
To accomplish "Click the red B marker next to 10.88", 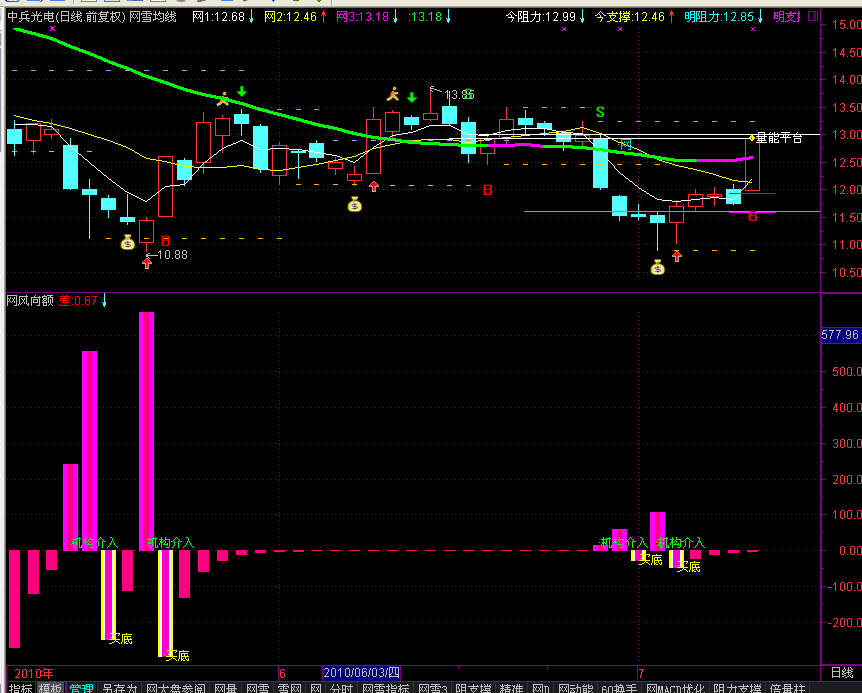I will point(165,241).
